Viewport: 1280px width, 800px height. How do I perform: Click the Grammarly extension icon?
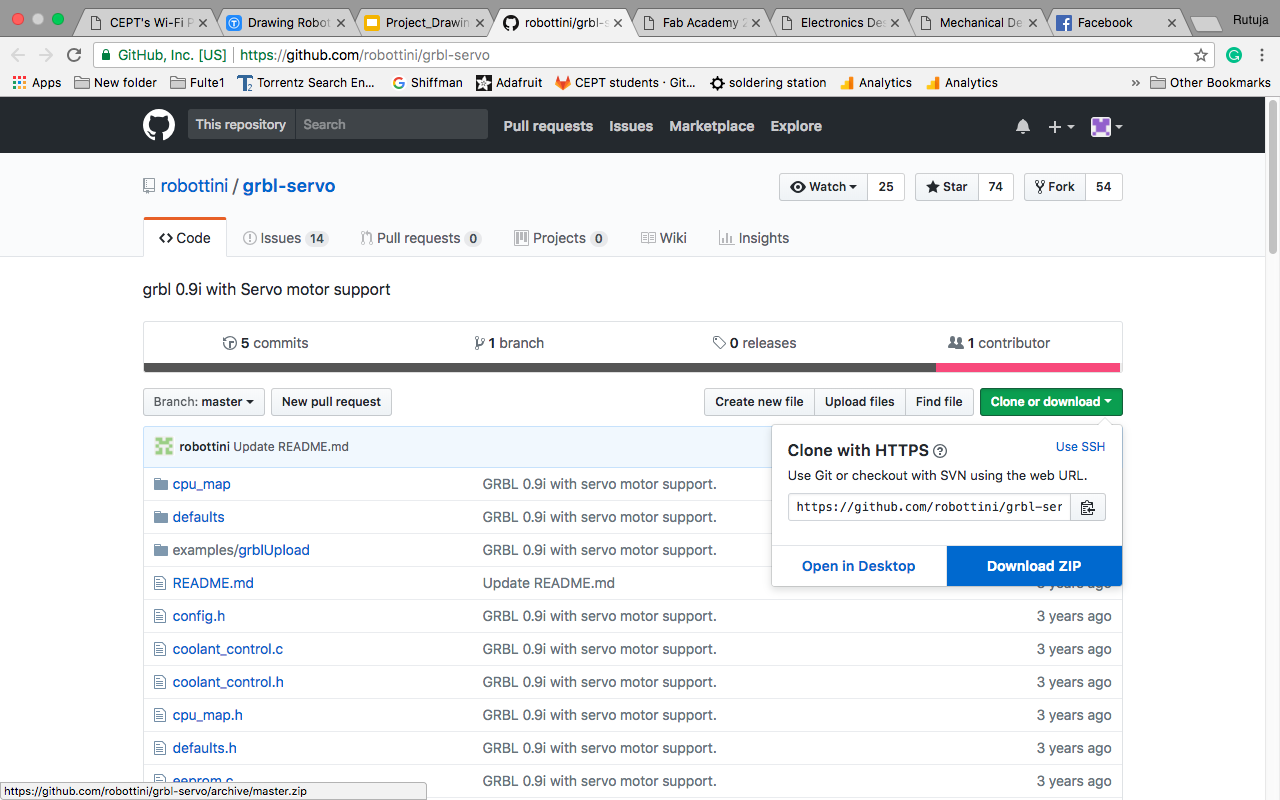click(1234, 55)
